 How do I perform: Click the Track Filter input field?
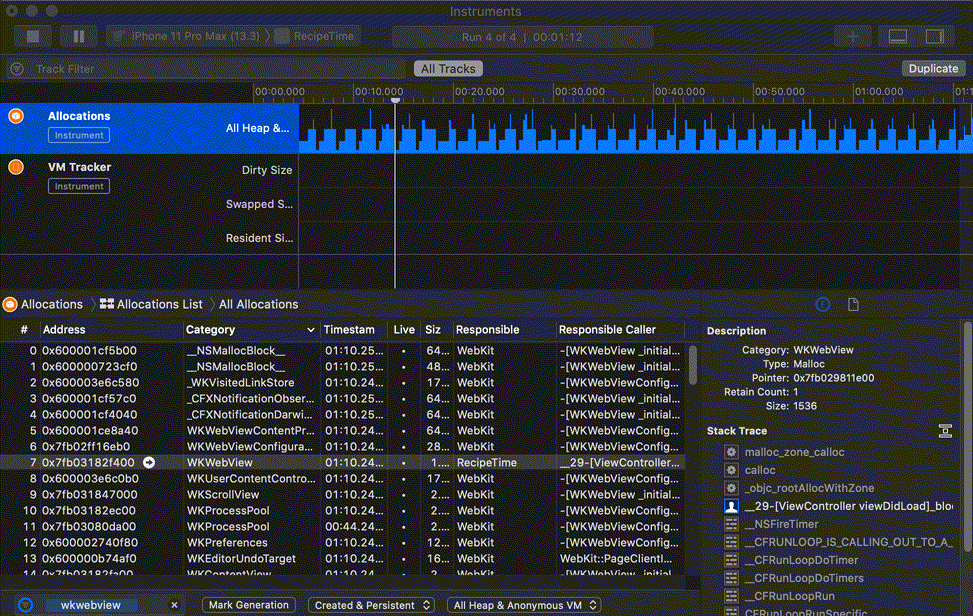217,69
